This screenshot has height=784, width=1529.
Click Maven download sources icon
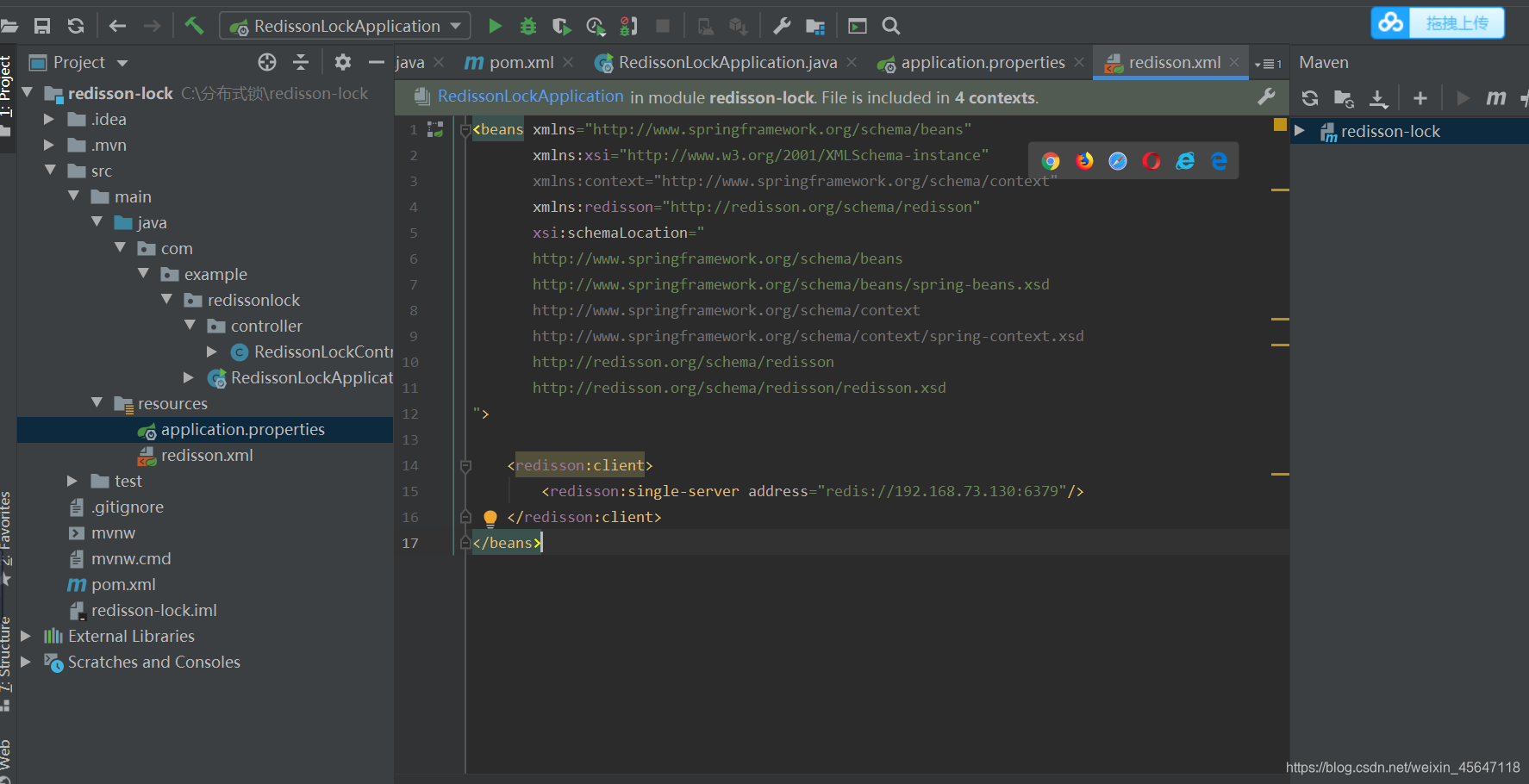1379,98
